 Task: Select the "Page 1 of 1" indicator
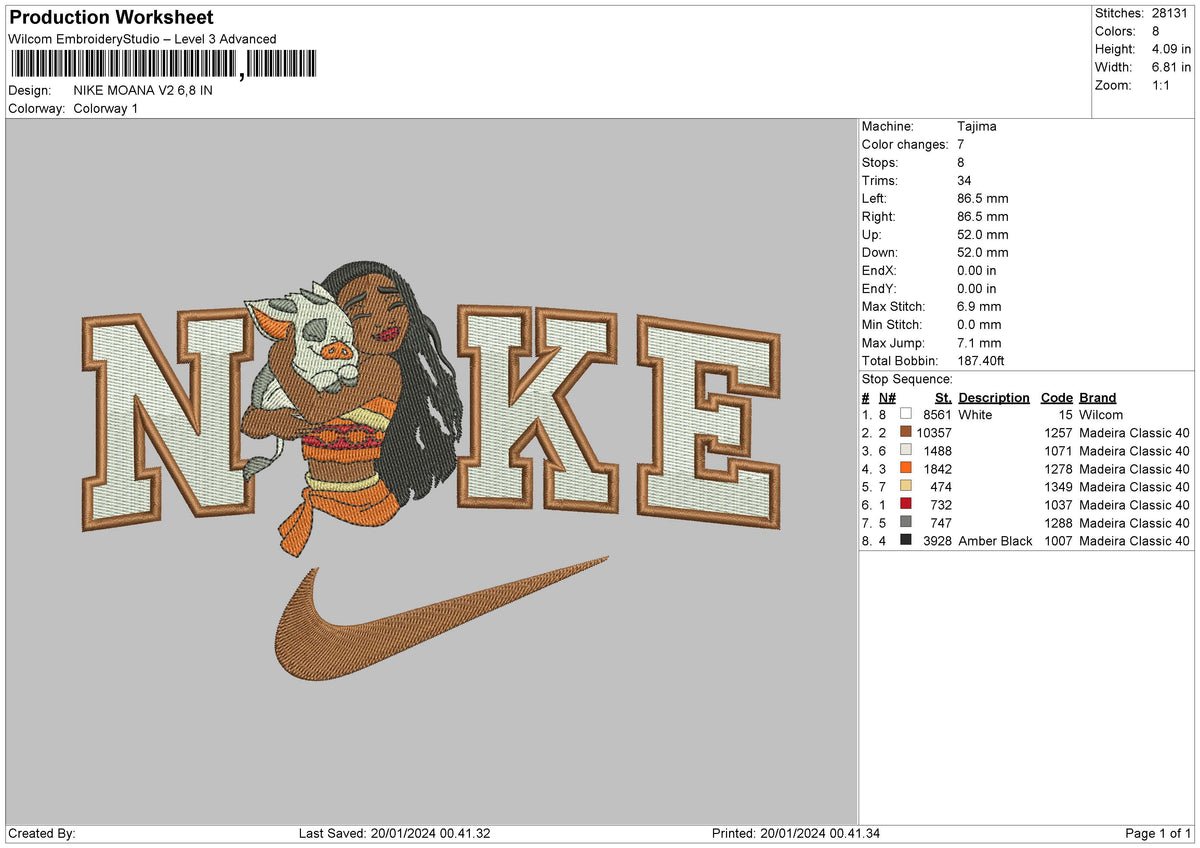point(1158,833)
